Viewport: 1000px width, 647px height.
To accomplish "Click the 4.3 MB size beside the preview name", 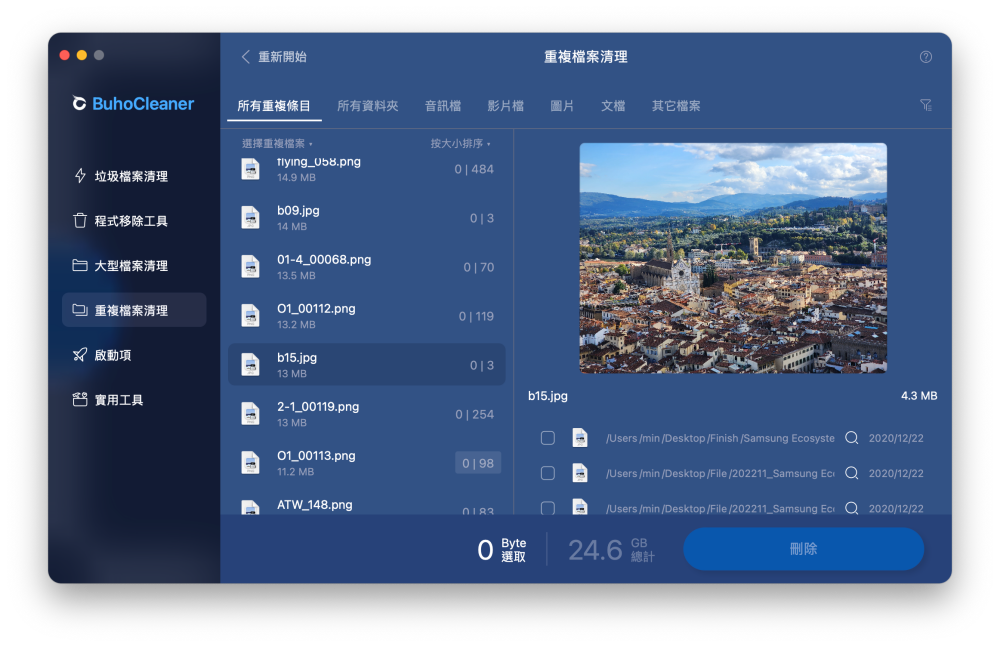I will [x=919, y=396].
